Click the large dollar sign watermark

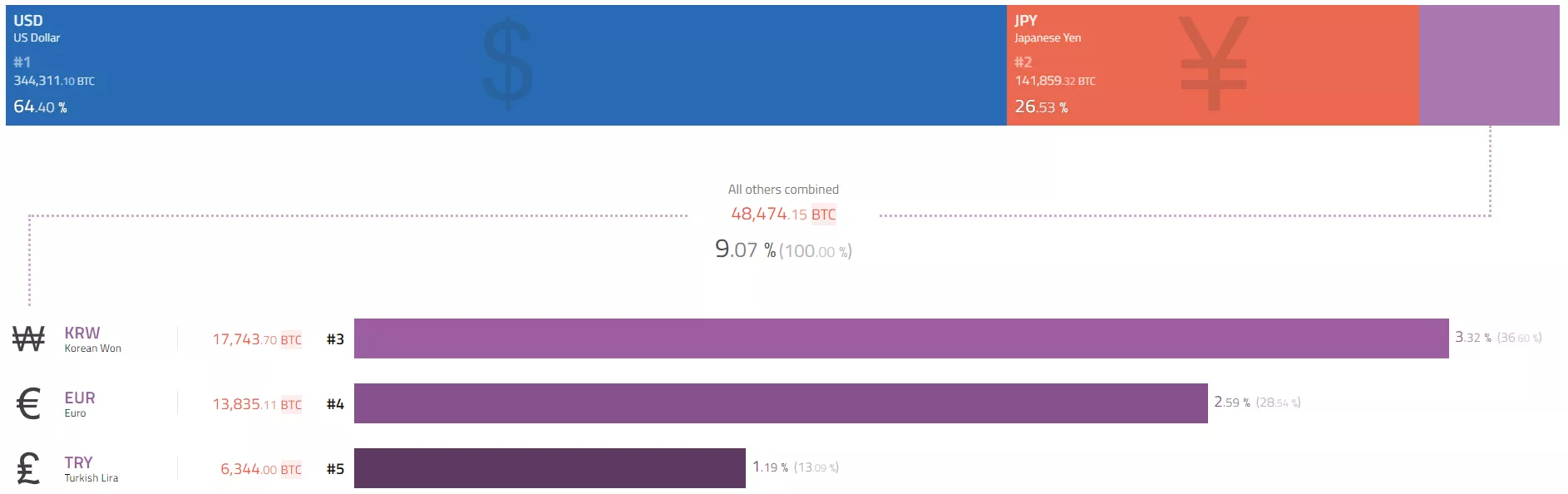[507, 64]
